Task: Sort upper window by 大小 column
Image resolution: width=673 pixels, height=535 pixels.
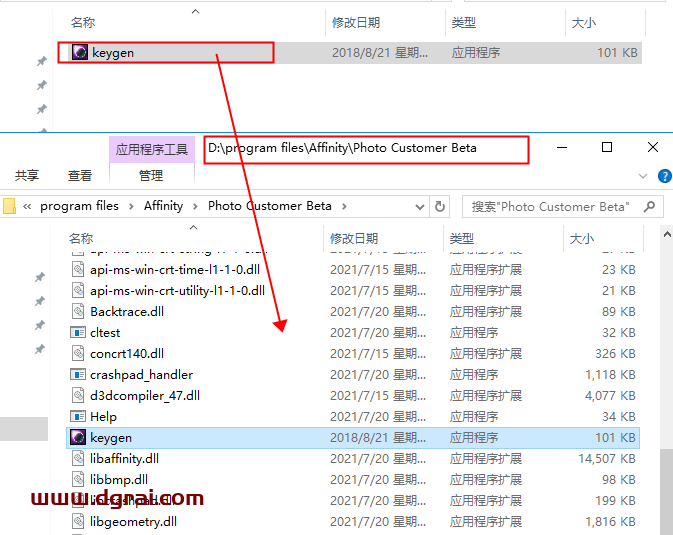Action: 583,22
